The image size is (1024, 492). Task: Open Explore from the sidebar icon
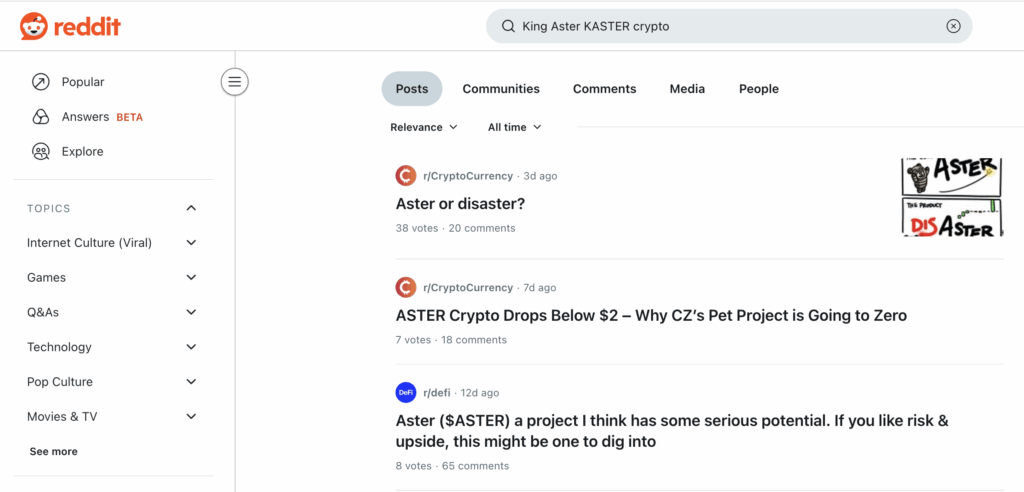[41, 152]
